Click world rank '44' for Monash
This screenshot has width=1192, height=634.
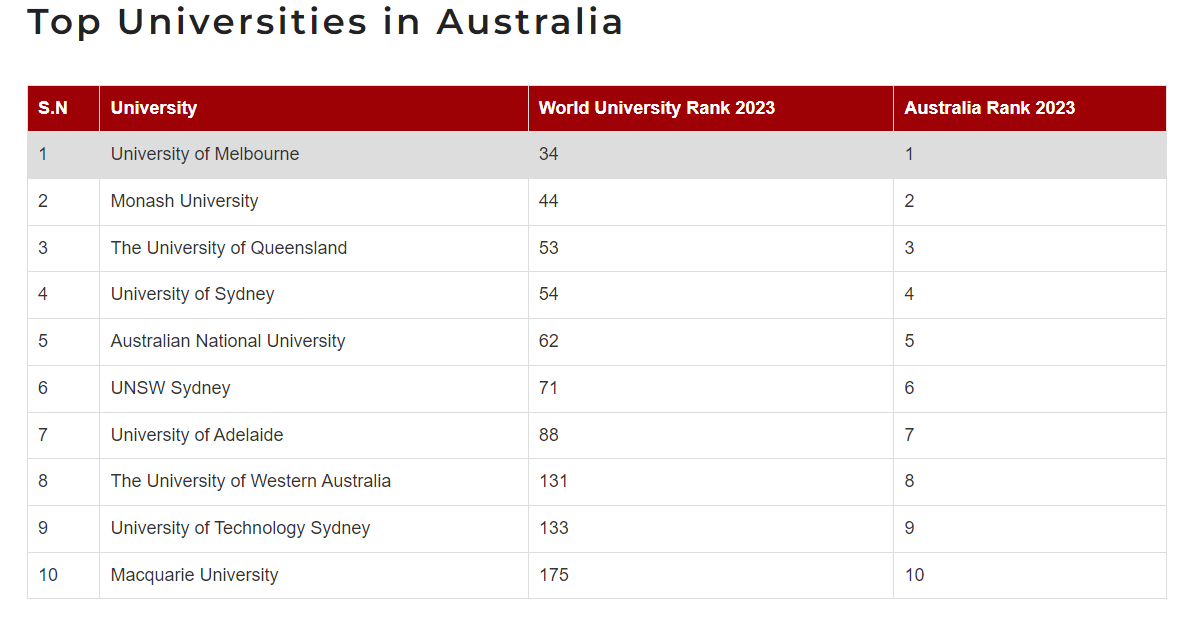click(549, 201)
